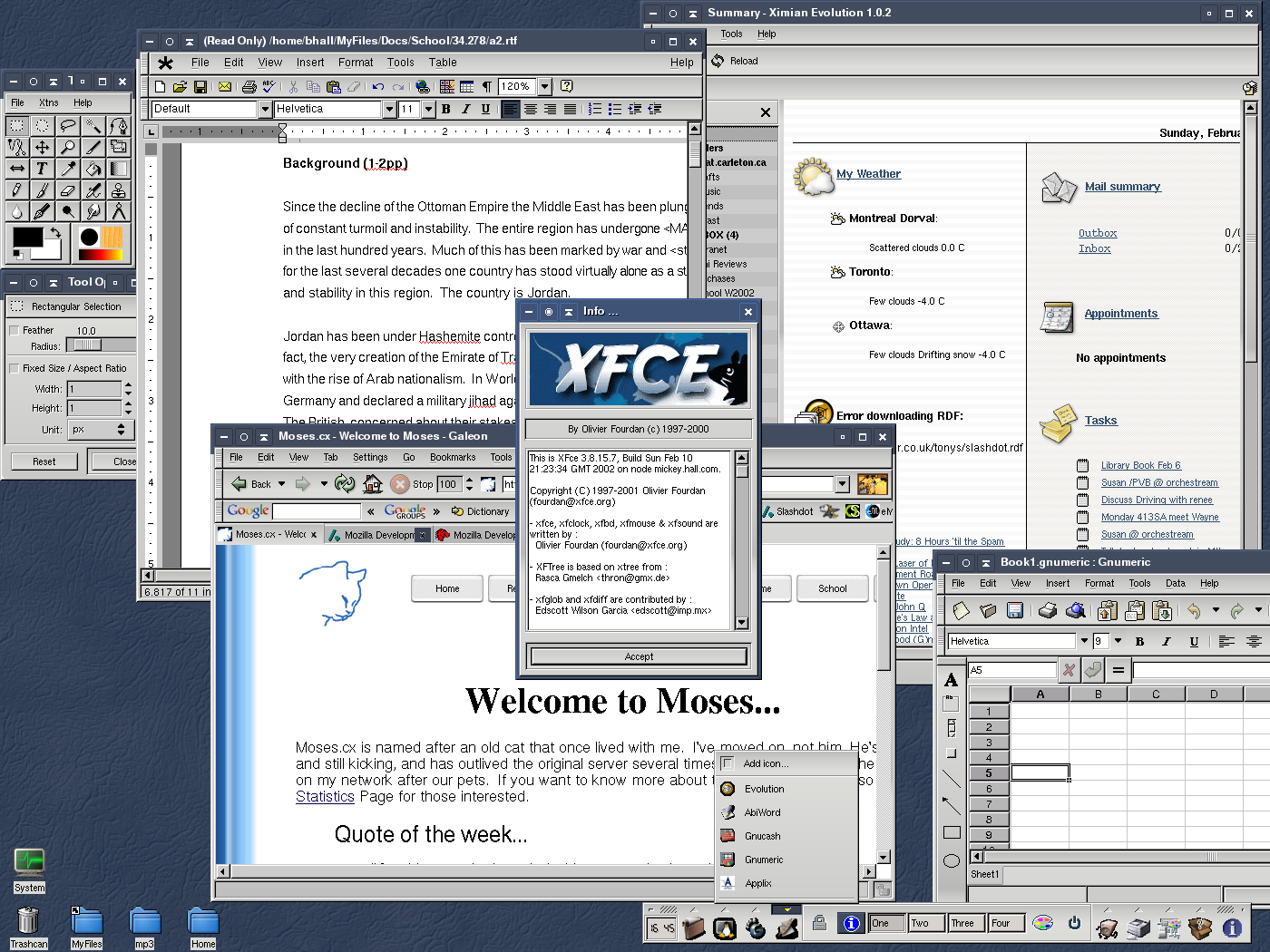
Task: Open the Statistics link on Moses.cx page
Action: [x=325, y=797]
